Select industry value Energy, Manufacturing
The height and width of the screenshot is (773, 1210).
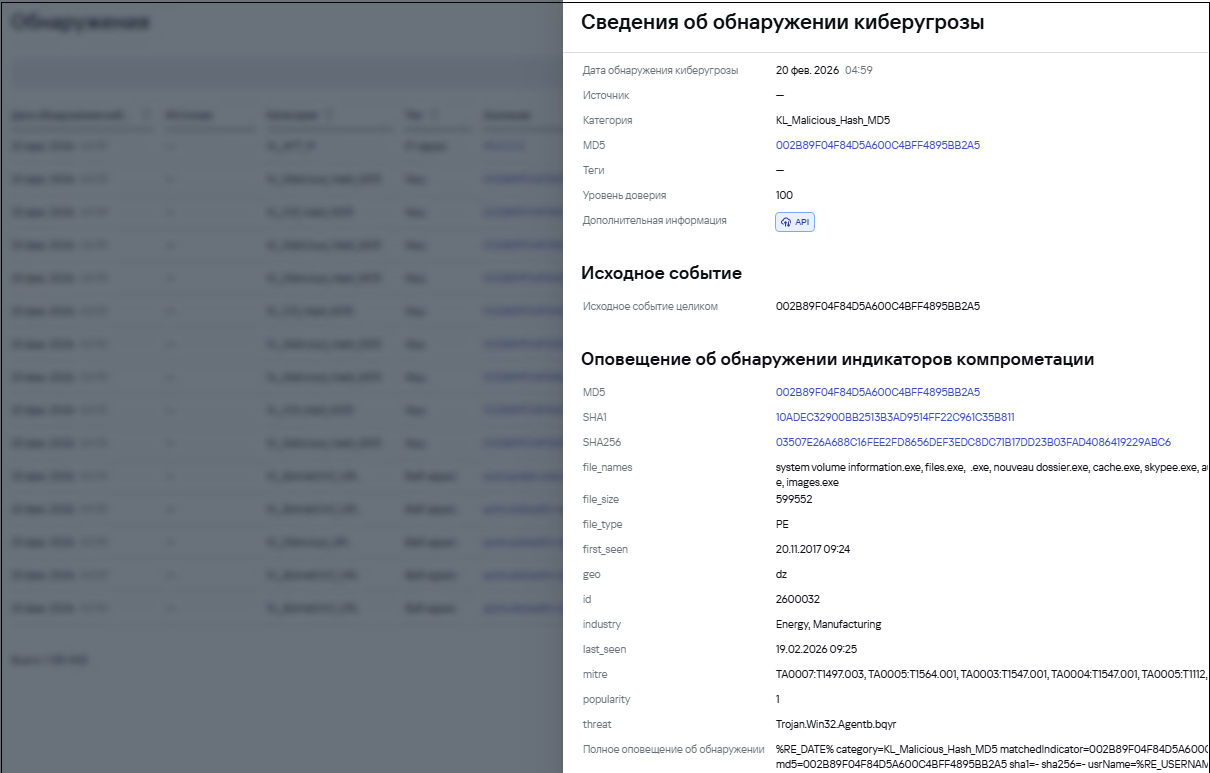[829, 624]
